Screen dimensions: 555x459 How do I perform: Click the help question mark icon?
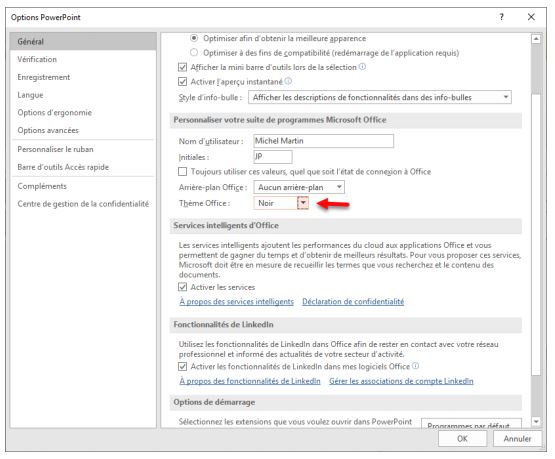501,17
